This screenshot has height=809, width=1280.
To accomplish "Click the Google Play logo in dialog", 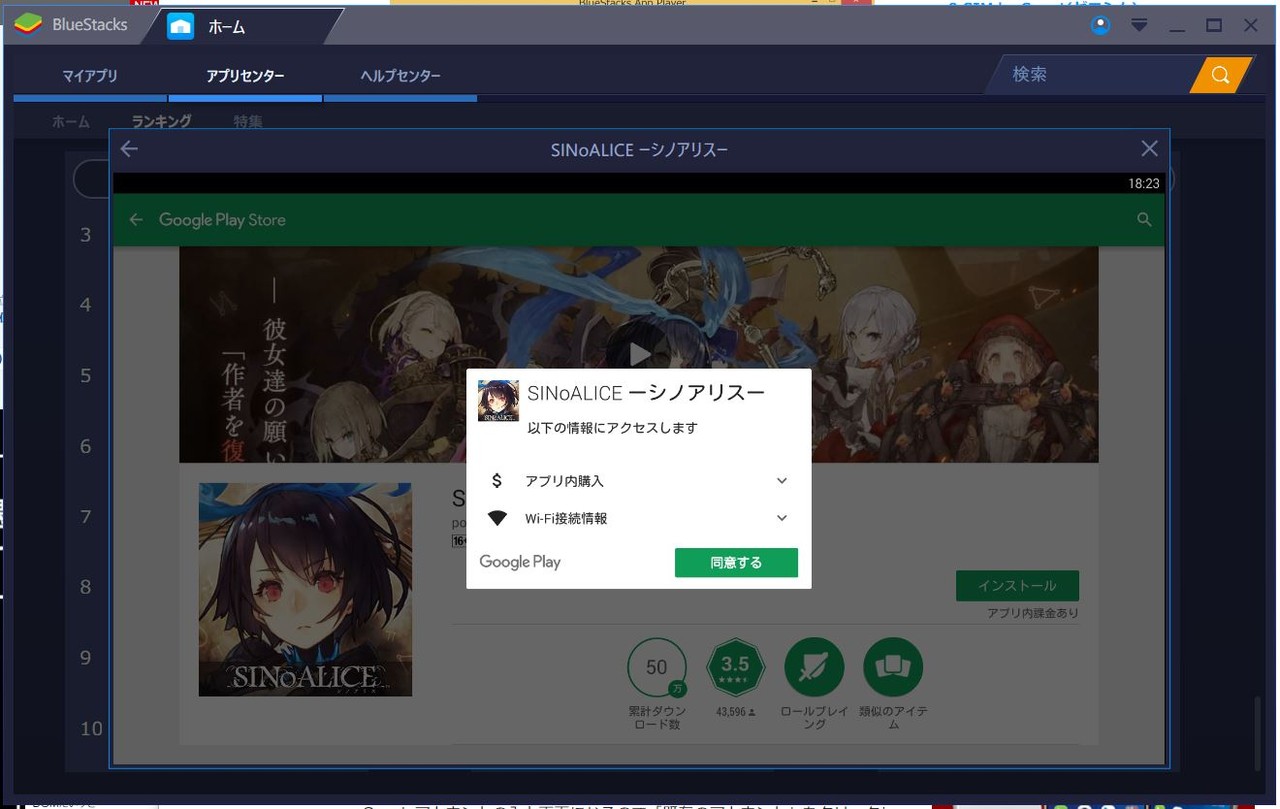I will click(x=520, y=562).
